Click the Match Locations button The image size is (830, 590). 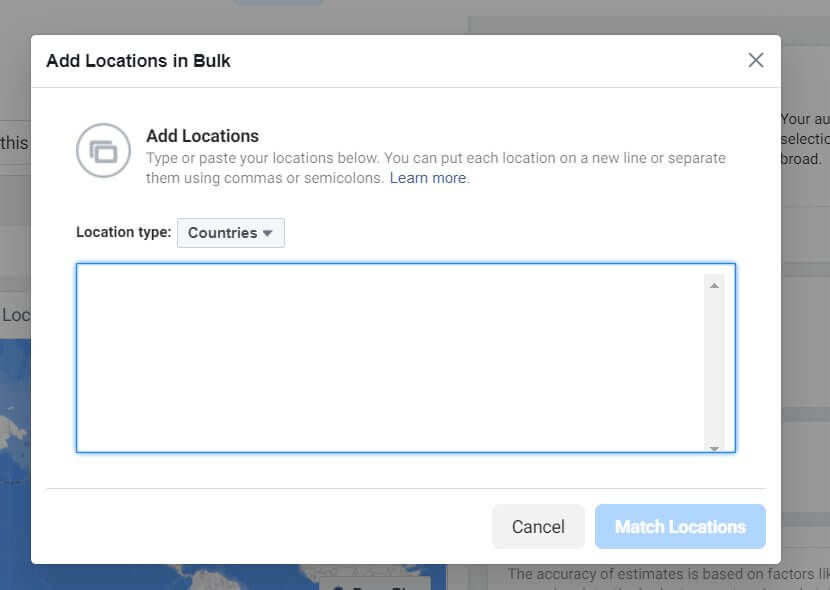pyautogui.click(x=680, y=526)
